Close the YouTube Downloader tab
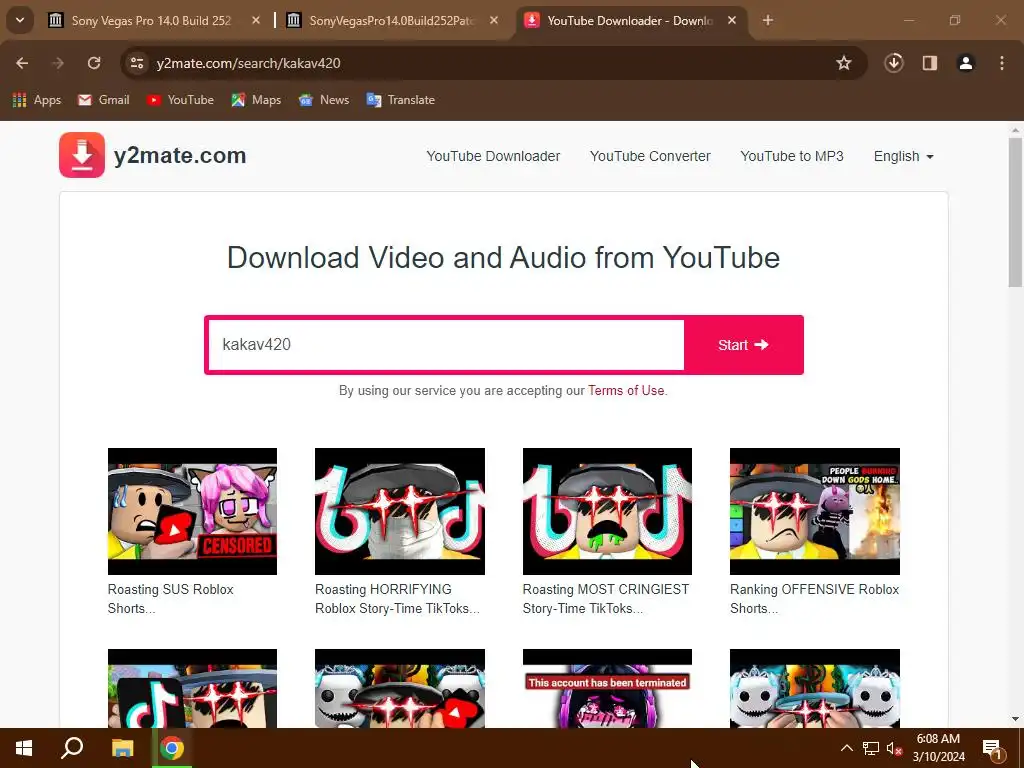 coord(732,21)
